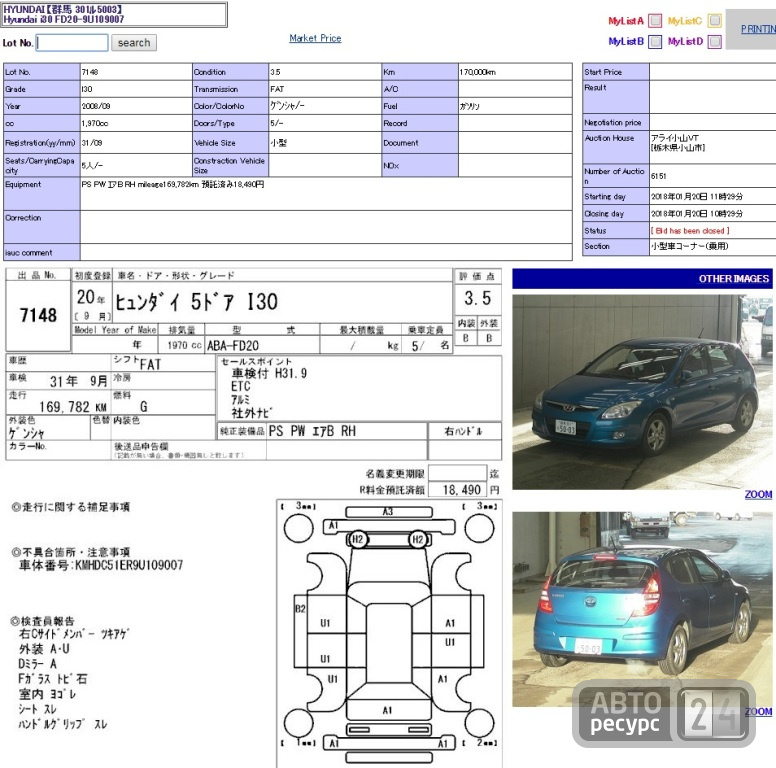This screenshot has height=768, width=776.
Task: Click the recycle fee 18,490 value
Action: tap(461, 490)
